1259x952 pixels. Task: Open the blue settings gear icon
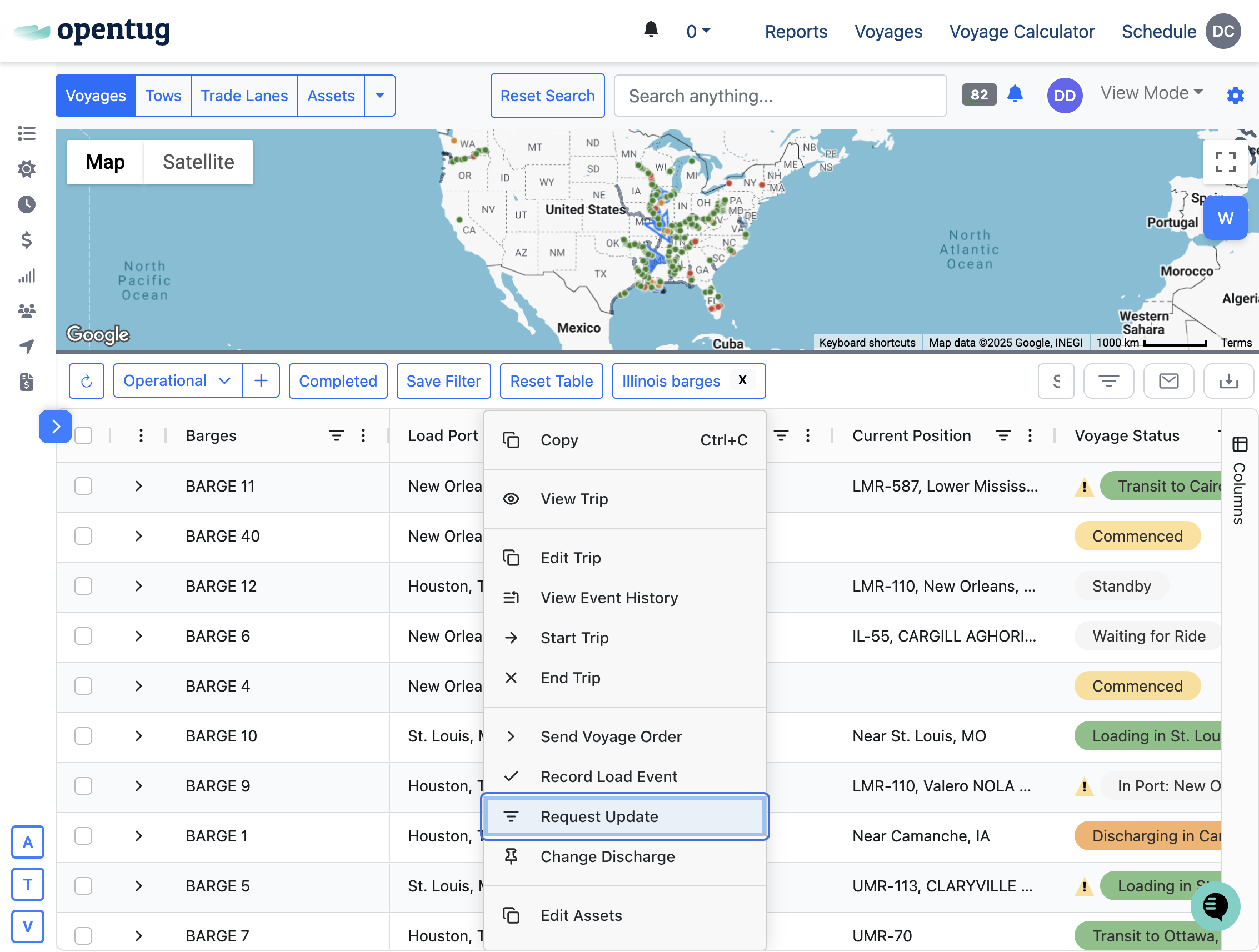click(1235, 95)
